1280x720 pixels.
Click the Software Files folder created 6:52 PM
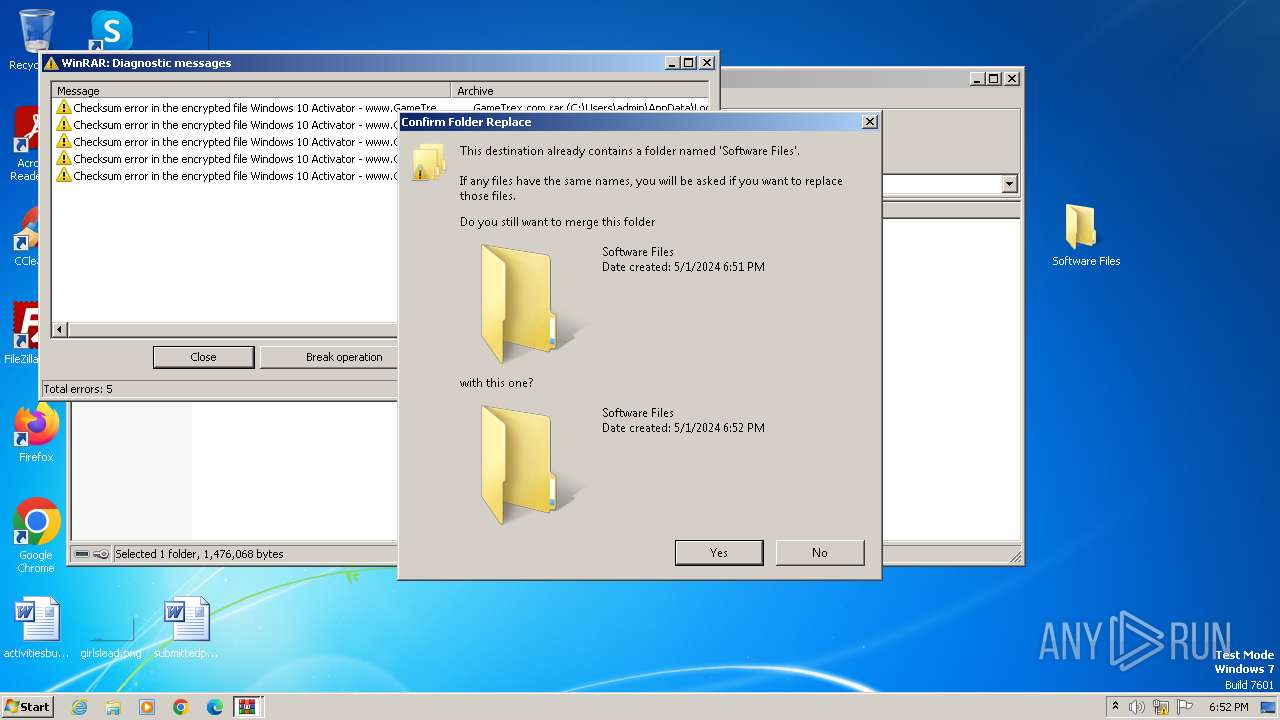(x=530, y=465)
